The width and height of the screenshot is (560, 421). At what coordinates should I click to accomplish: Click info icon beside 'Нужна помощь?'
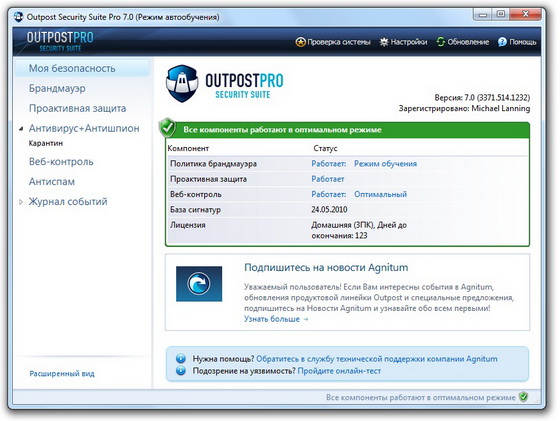pos(181,358)
